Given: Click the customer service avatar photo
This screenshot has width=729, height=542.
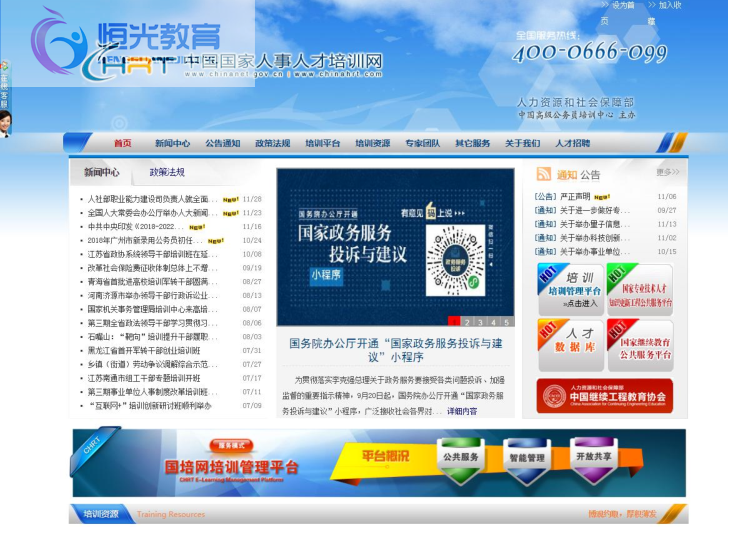Looking at the screenshot, I should point(5,124).
